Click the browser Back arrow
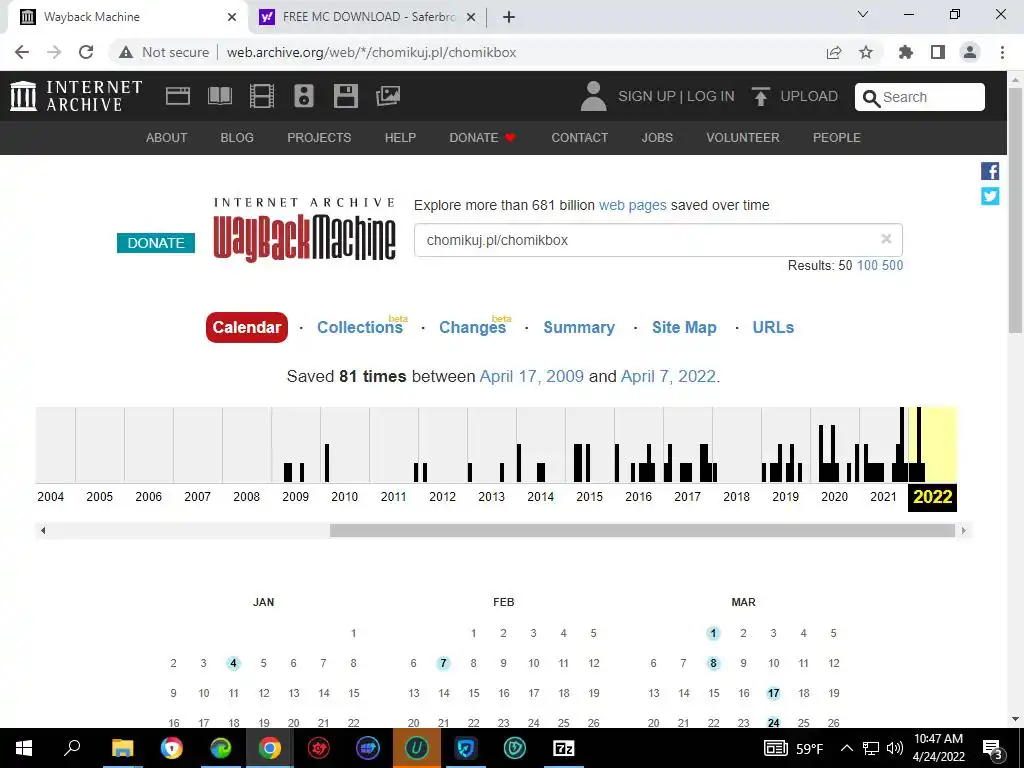The image size is (1024, 768). coord(22,52)
